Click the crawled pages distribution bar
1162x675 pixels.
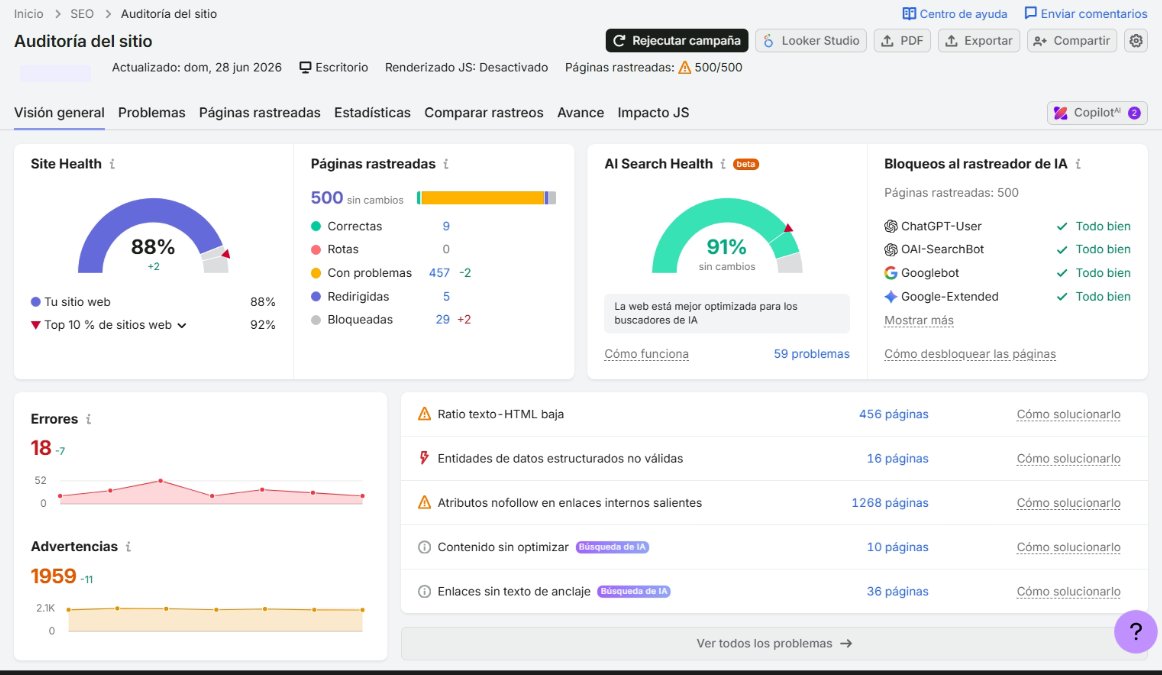pyautogui.click(x=486, y=198)
